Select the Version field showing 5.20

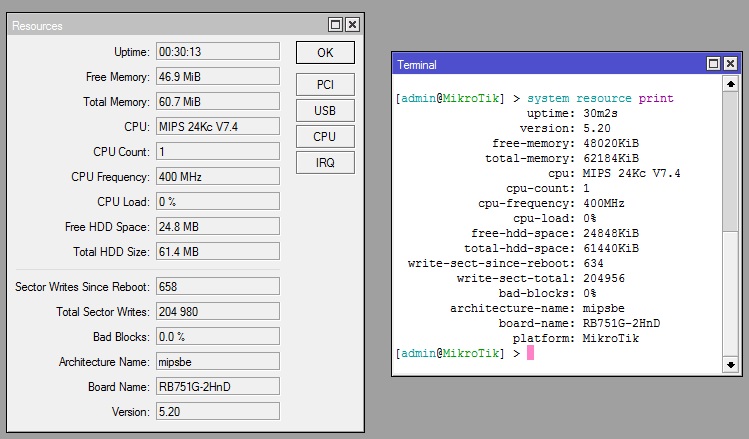click(217, 412)
